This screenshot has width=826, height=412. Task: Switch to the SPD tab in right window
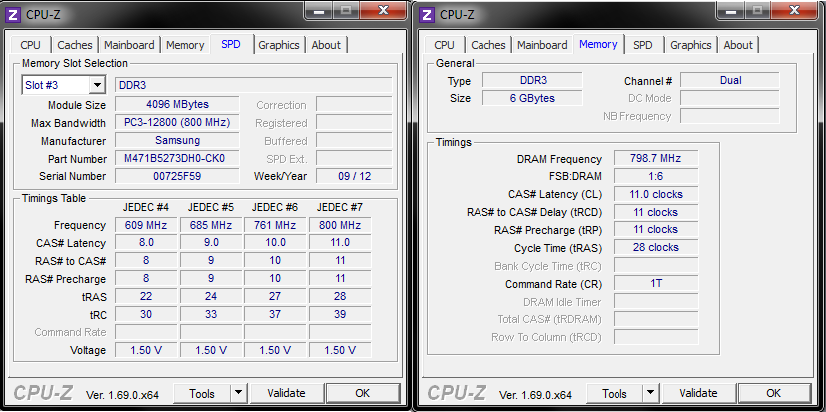click(643, 45)
